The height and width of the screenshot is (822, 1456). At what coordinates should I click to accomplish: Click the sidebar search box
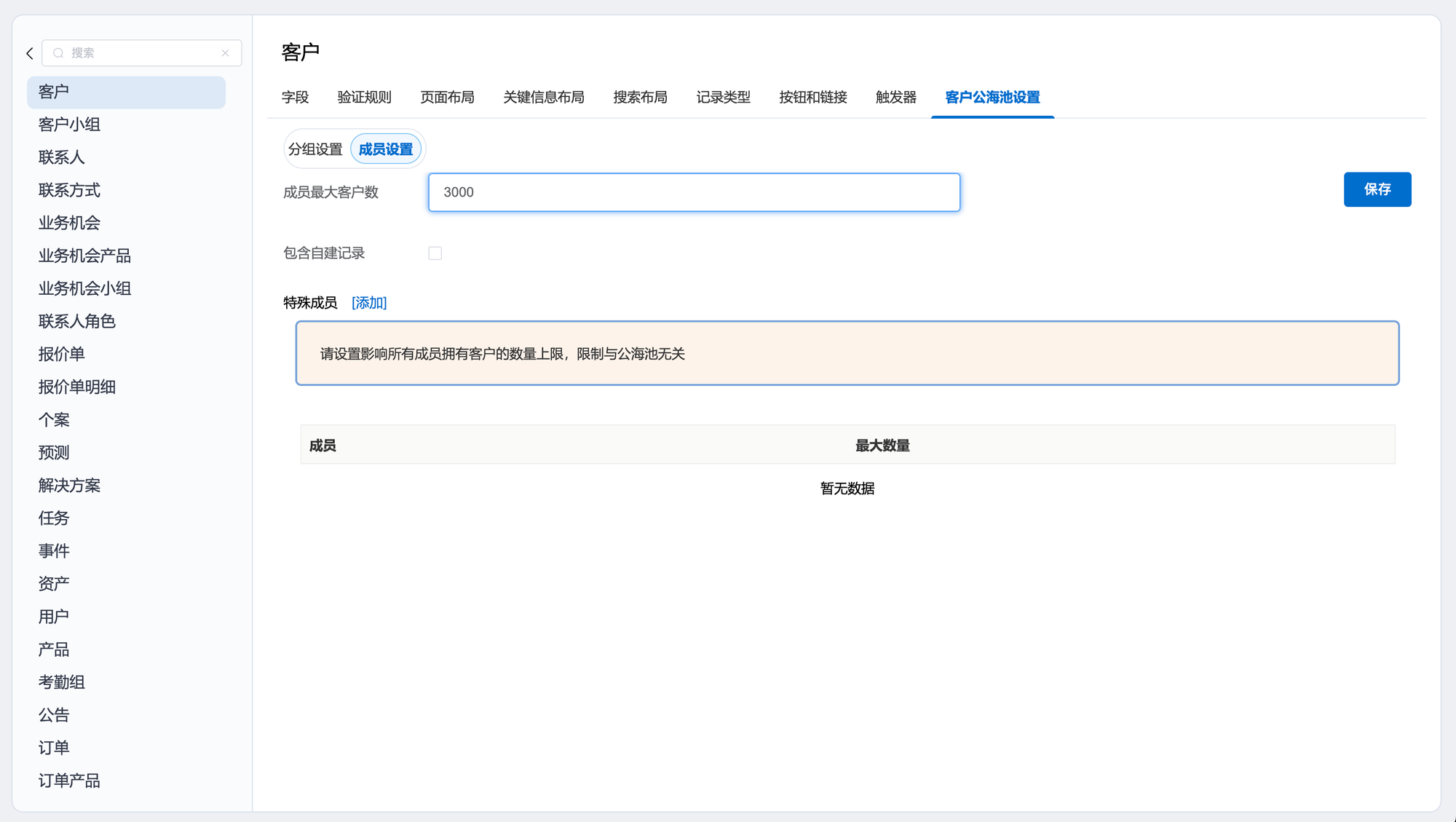pos(142,53)
